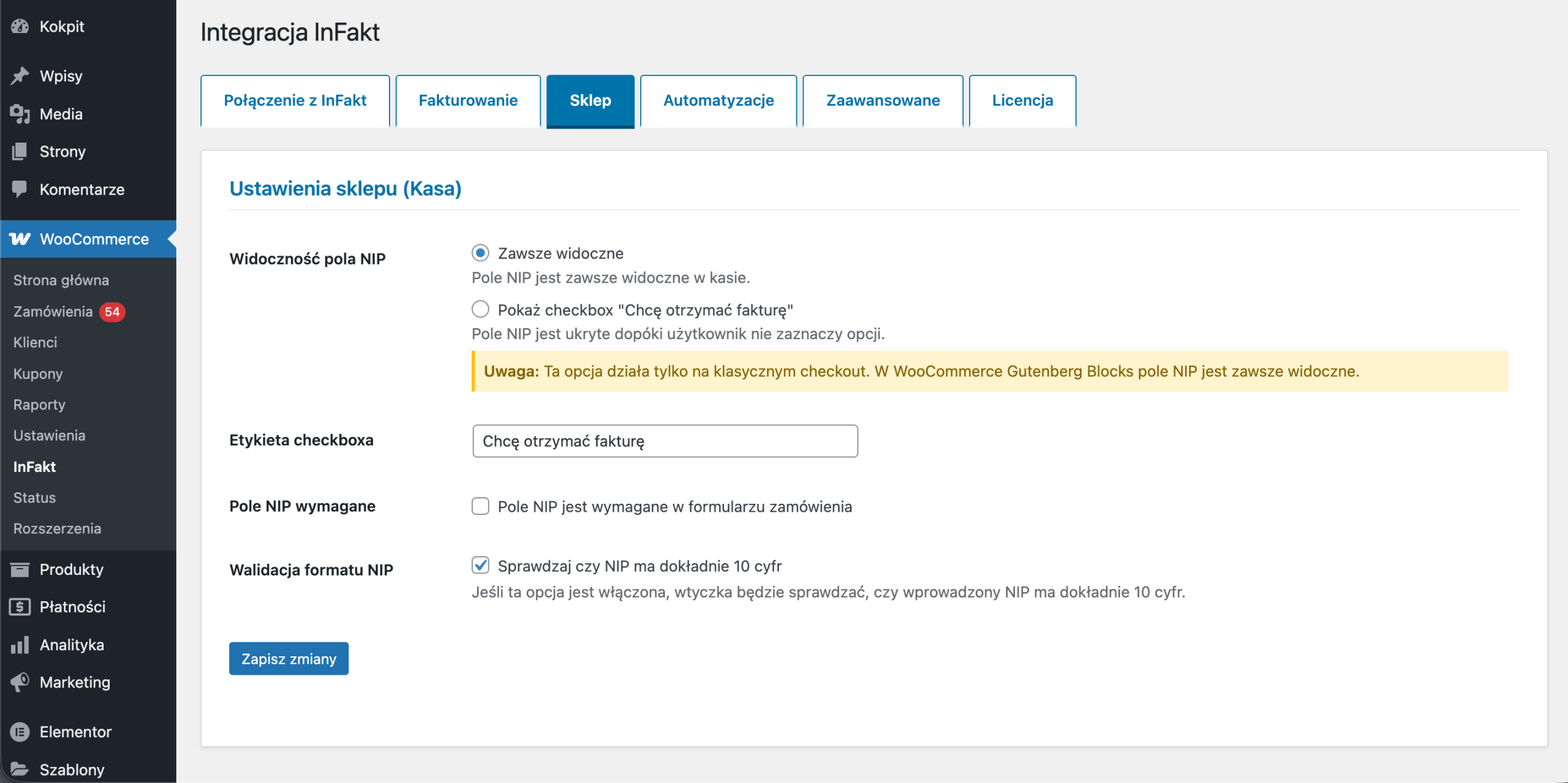This screenshot has height=783, width=1568.
Task: Click the Marketing megaphone icon
Action: pos(20,682)
